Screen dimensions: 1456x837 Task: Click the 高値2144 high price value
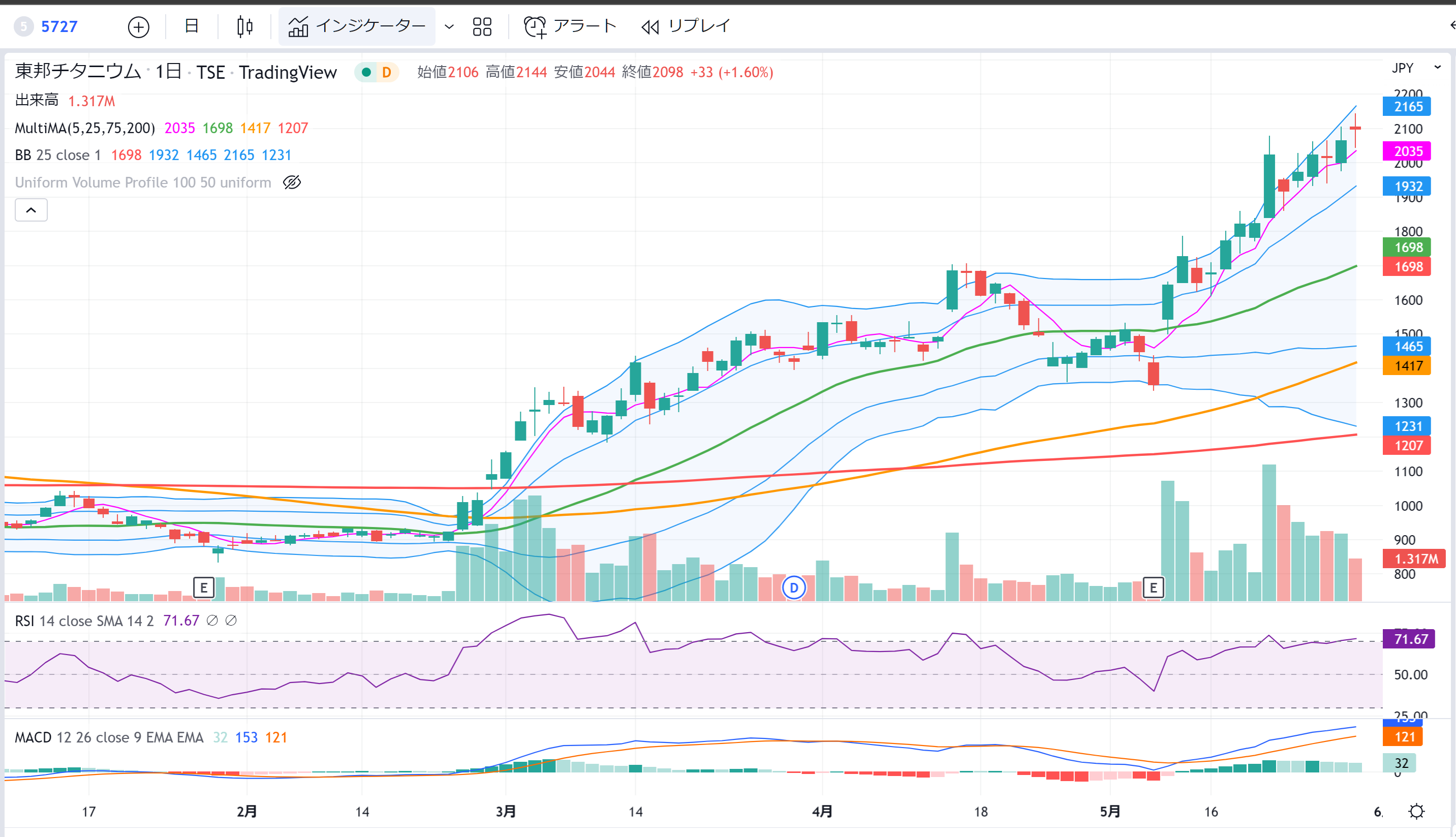(x=516, y=73)
